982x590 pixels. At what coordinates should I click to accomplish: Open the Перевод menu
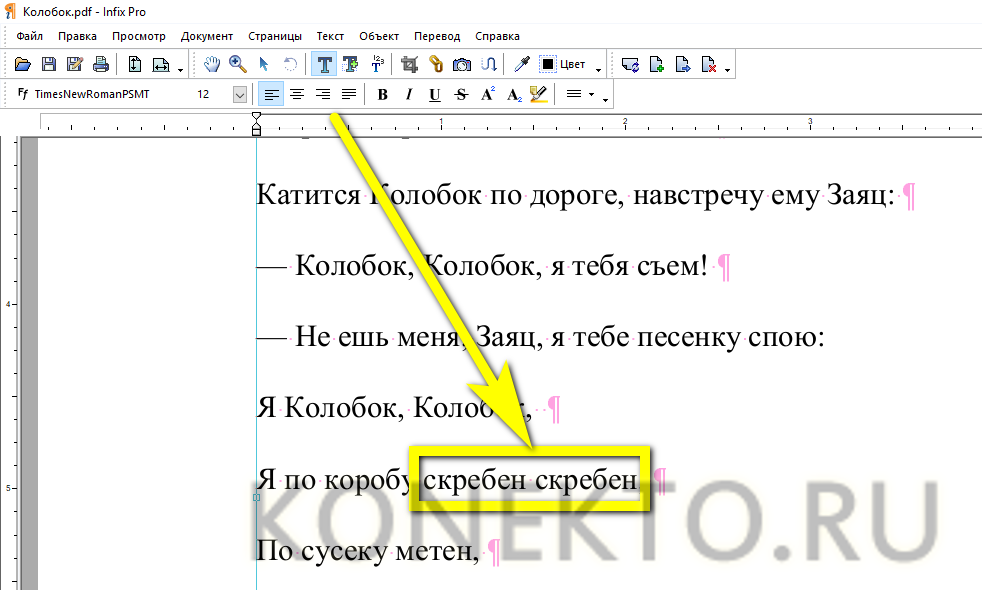coord(437,36)
